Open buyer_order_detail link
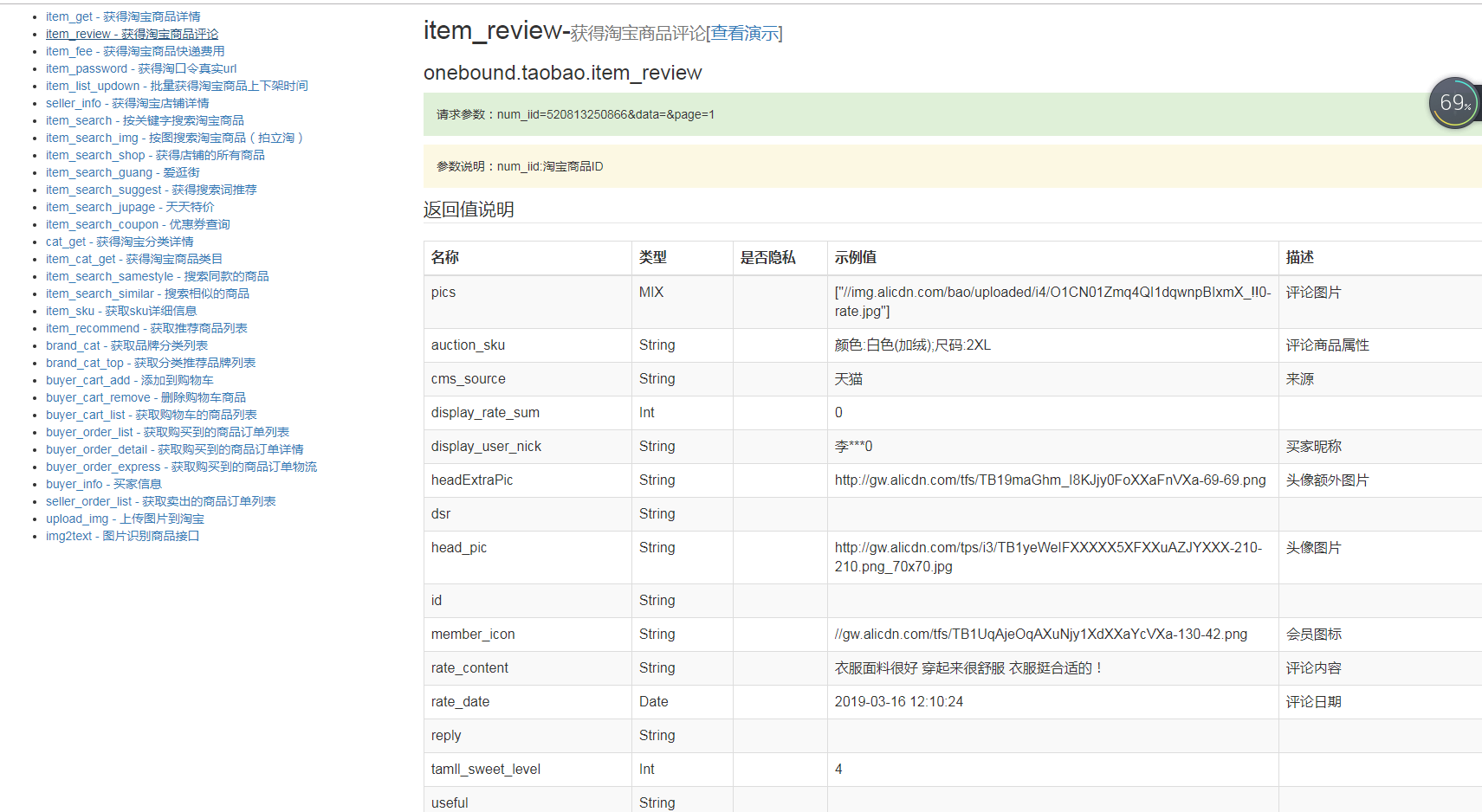 [175, 449]
